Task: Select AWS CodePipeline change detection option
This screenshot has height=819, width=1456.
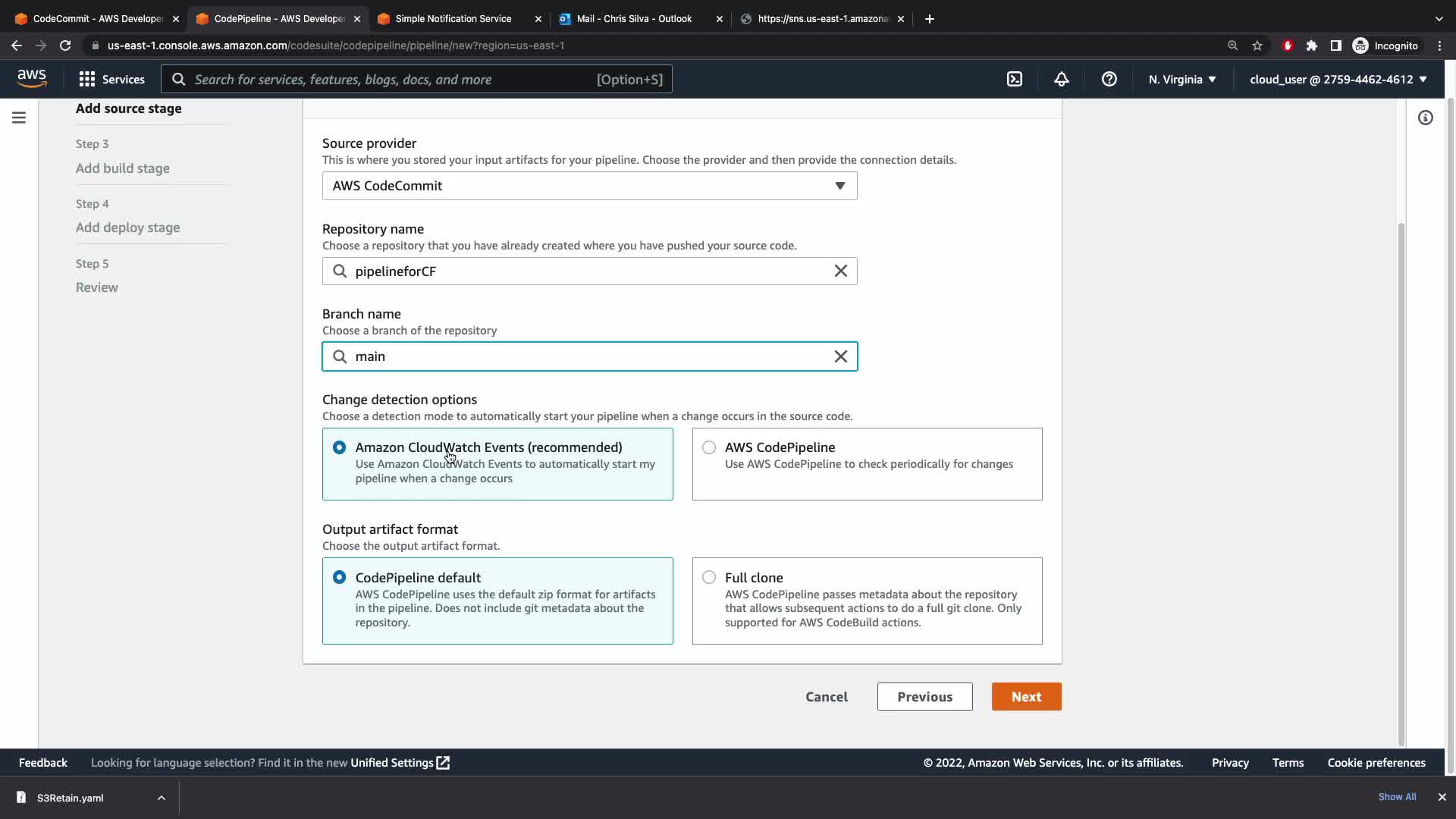Action: pos(709,447)
